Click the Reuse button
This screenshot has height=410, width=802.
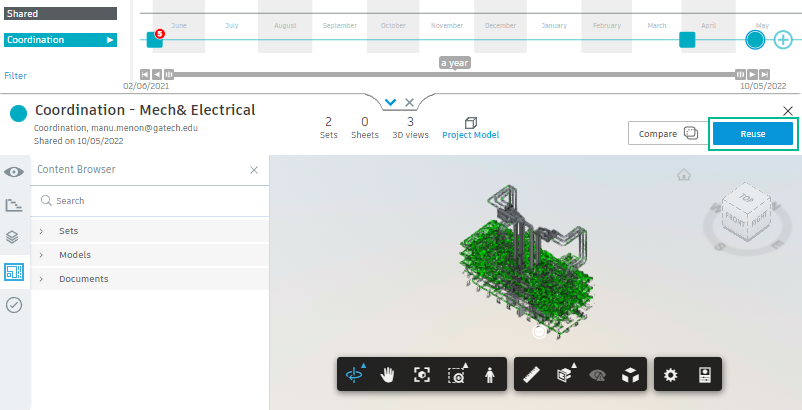click(x=753, y=134)
